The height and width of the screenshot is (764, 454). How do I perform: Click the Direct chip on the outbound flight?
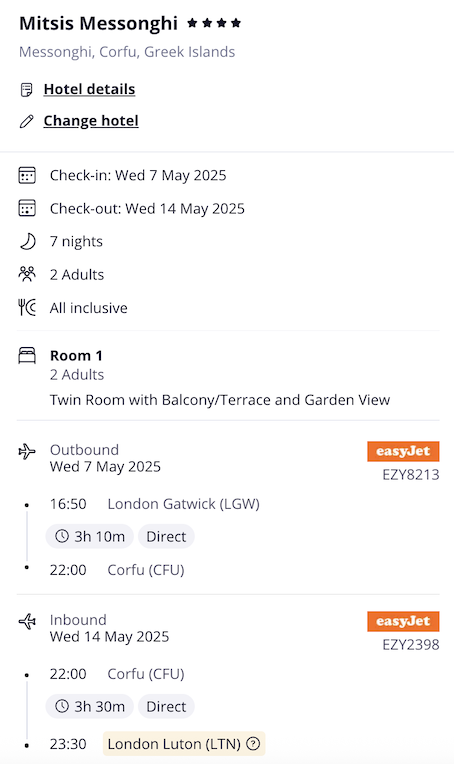click(166, 536)
